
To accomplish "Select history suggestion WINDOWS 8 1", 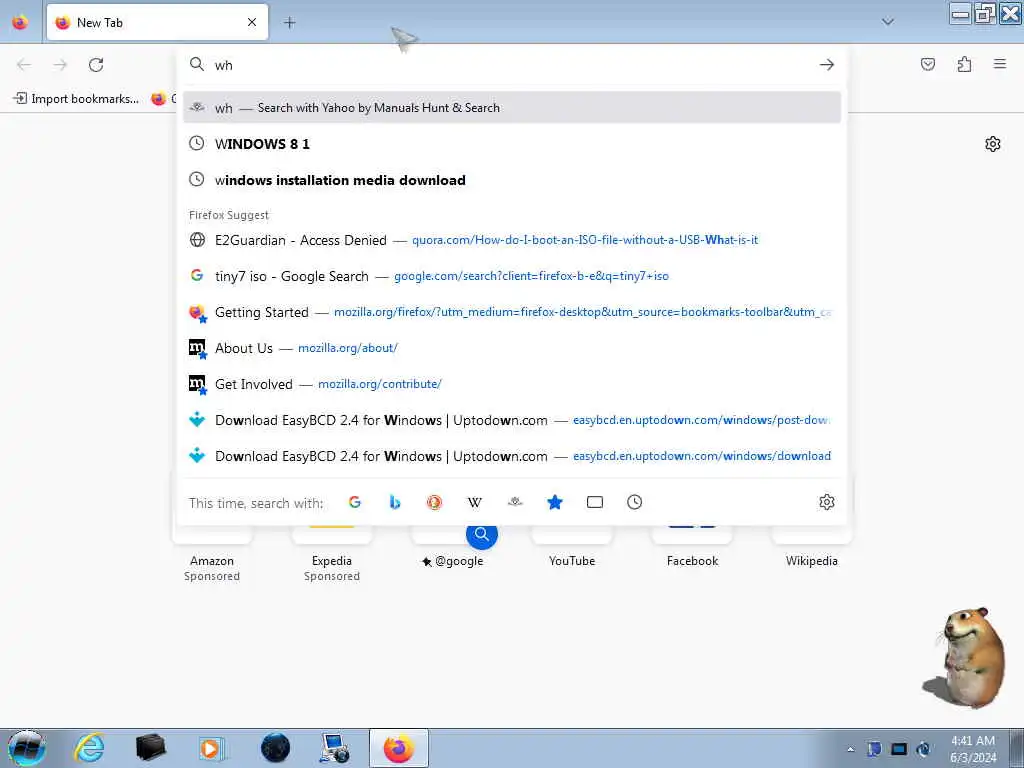I will [512, 144].
